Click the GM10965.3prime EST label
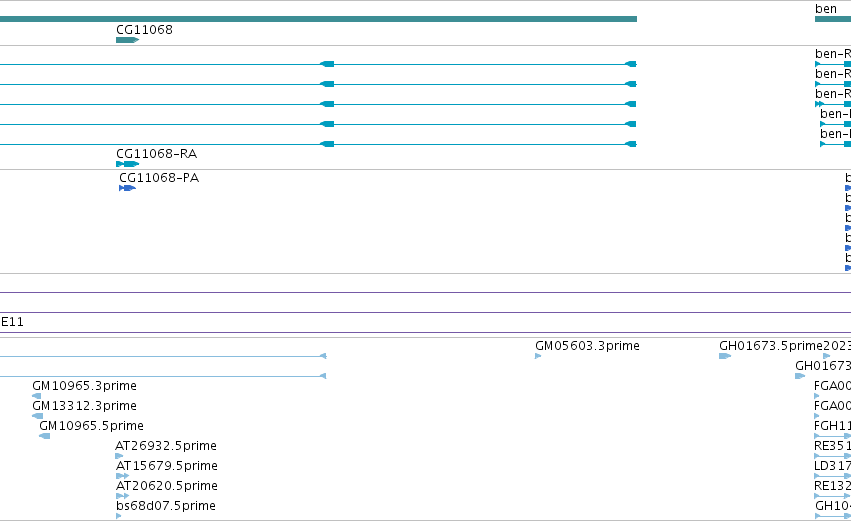The image size is (851, 521). pos(84,386)
